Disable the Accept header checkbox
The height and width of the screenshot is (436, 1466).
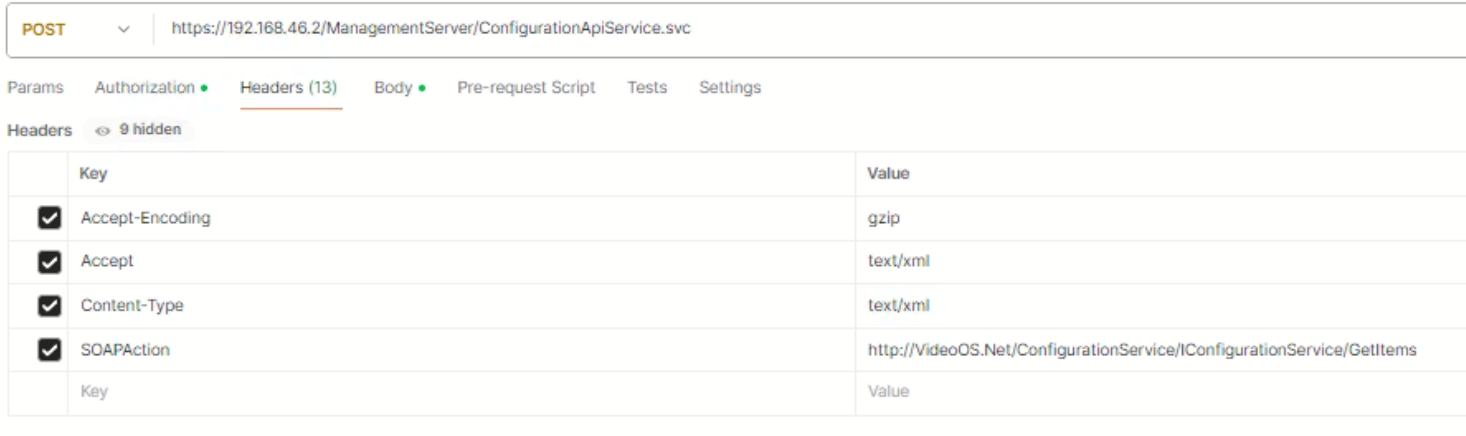48,262
